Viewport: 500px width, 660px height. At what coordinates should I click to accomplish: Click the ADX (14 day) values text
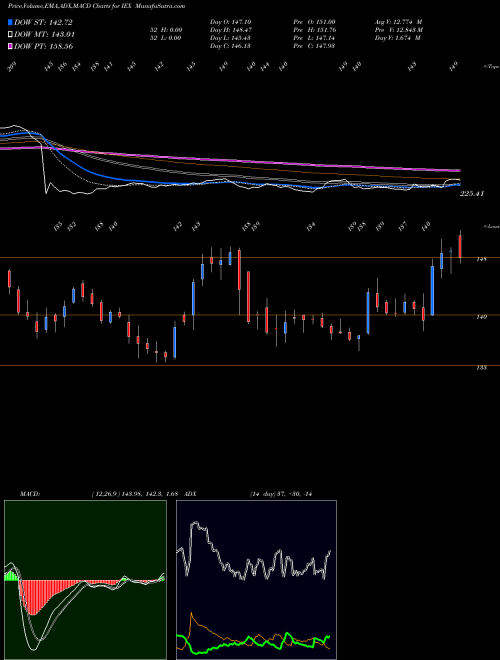point(280,493)
